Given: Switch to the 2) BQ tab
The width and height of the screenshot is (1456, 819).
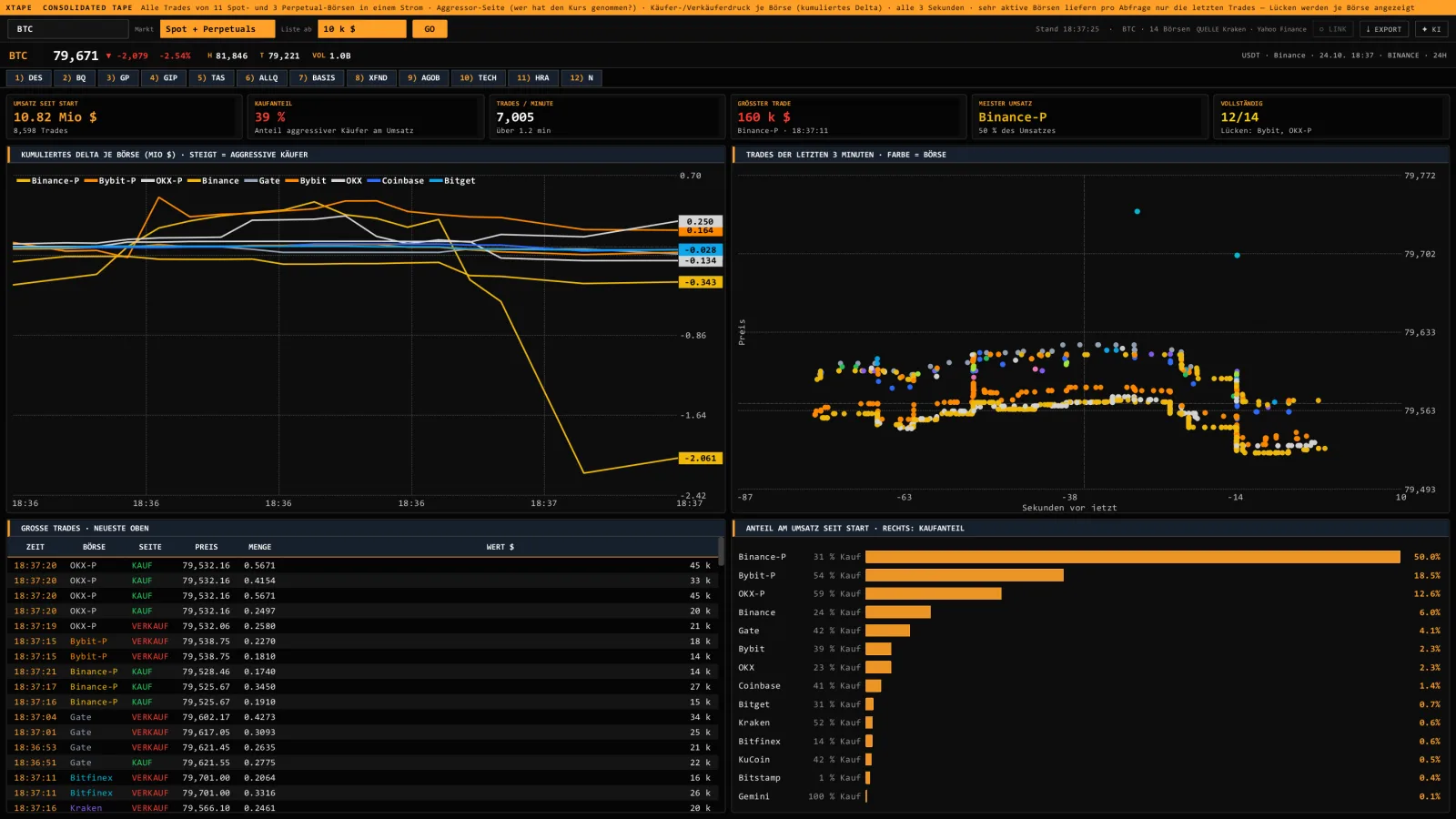Looking at the screenshot, I should [x=75, y=78].
